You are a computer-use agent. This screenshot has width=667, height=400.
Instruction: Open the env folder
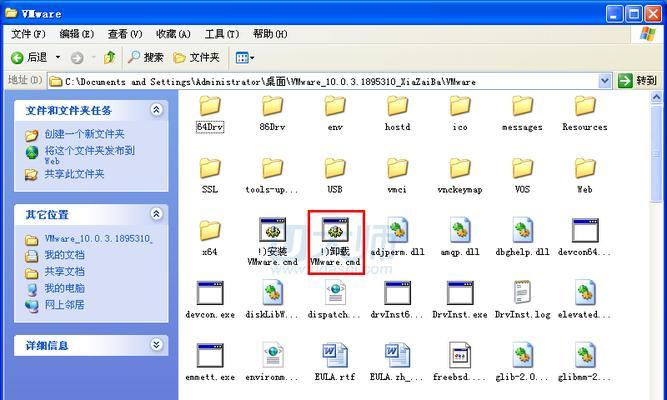[335, 113]
